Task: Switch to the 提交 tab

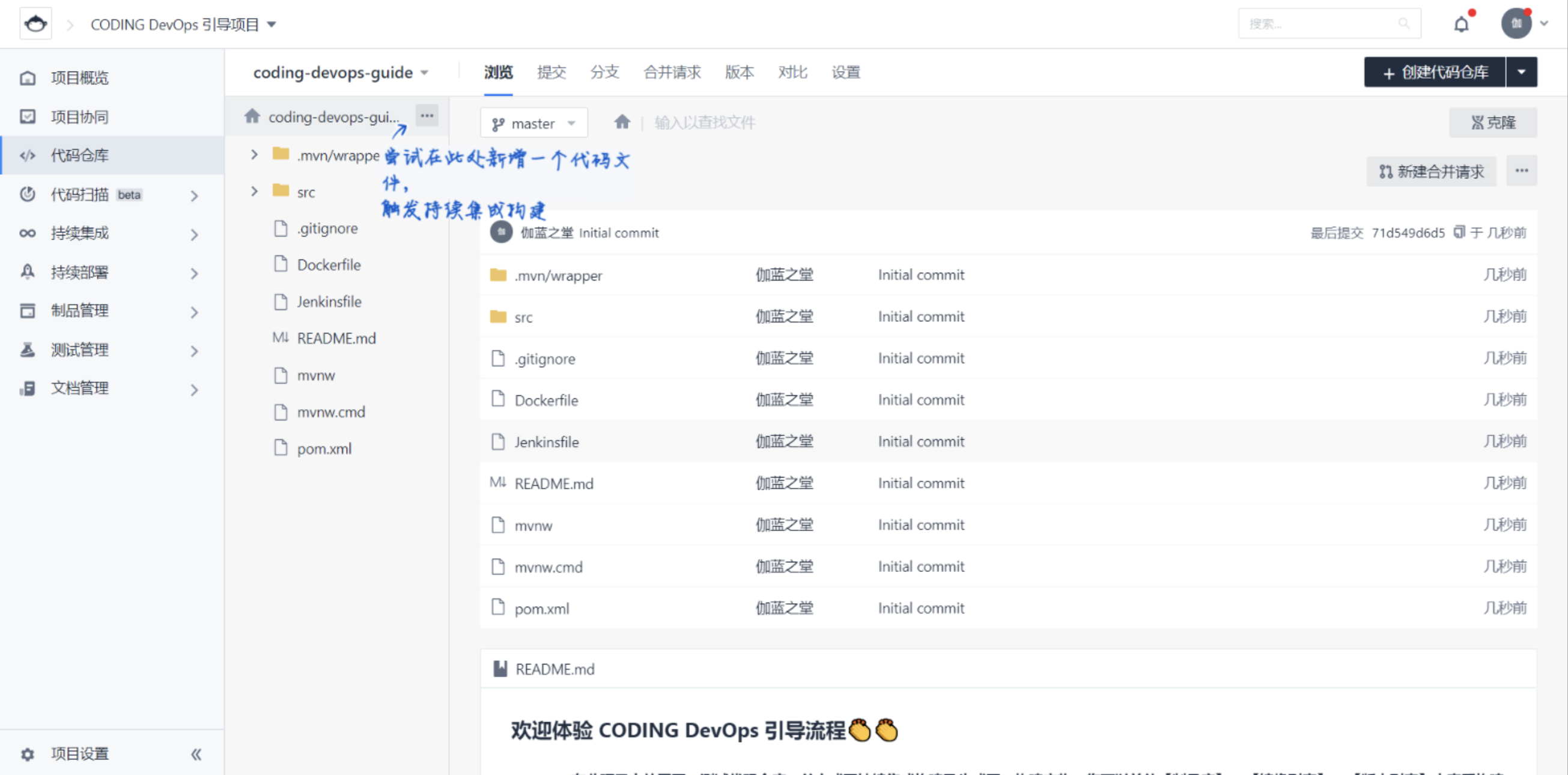Action: pos(552,73)
